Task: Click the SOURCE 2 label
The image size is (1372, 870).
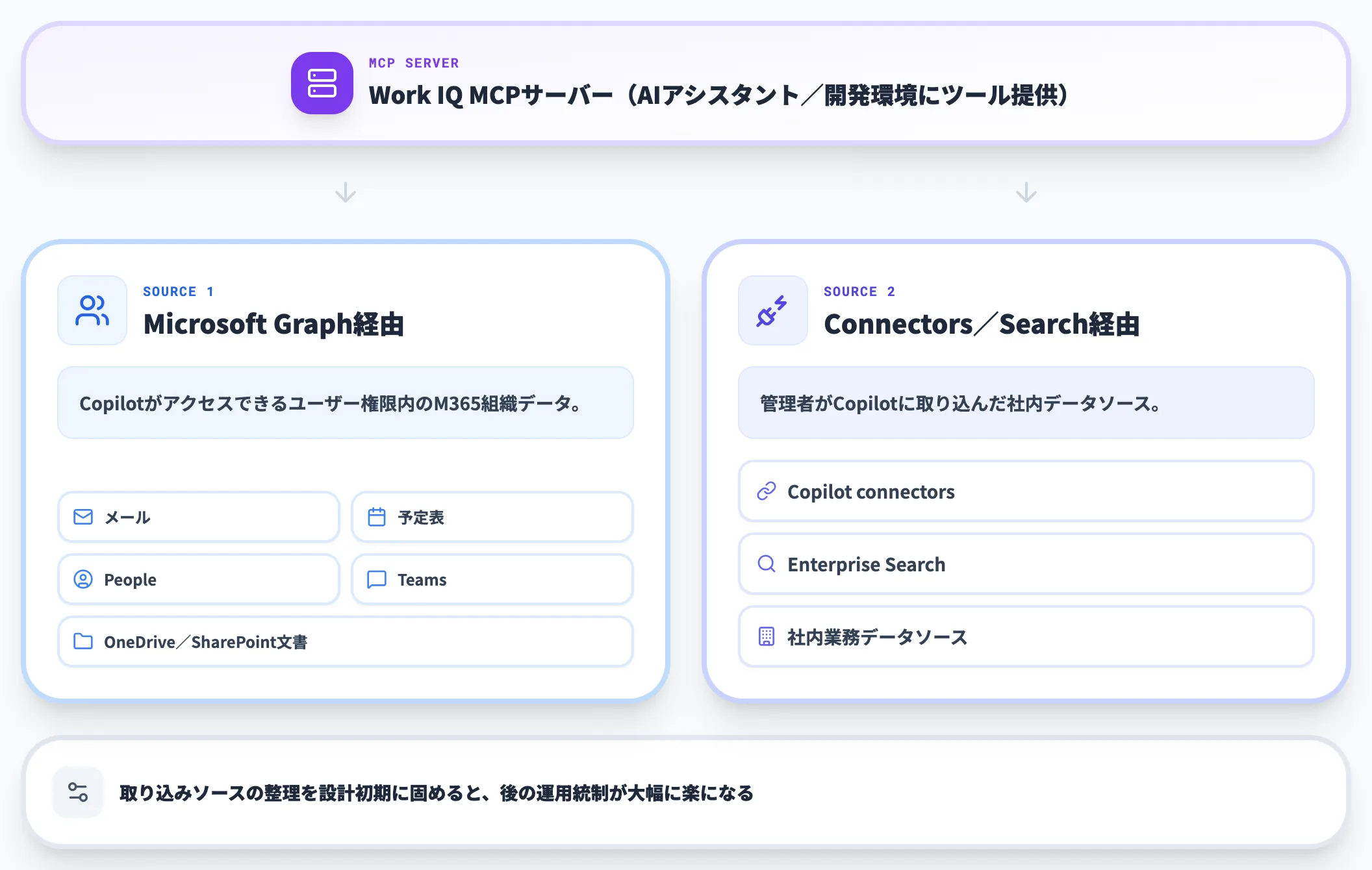Action: 859,292
